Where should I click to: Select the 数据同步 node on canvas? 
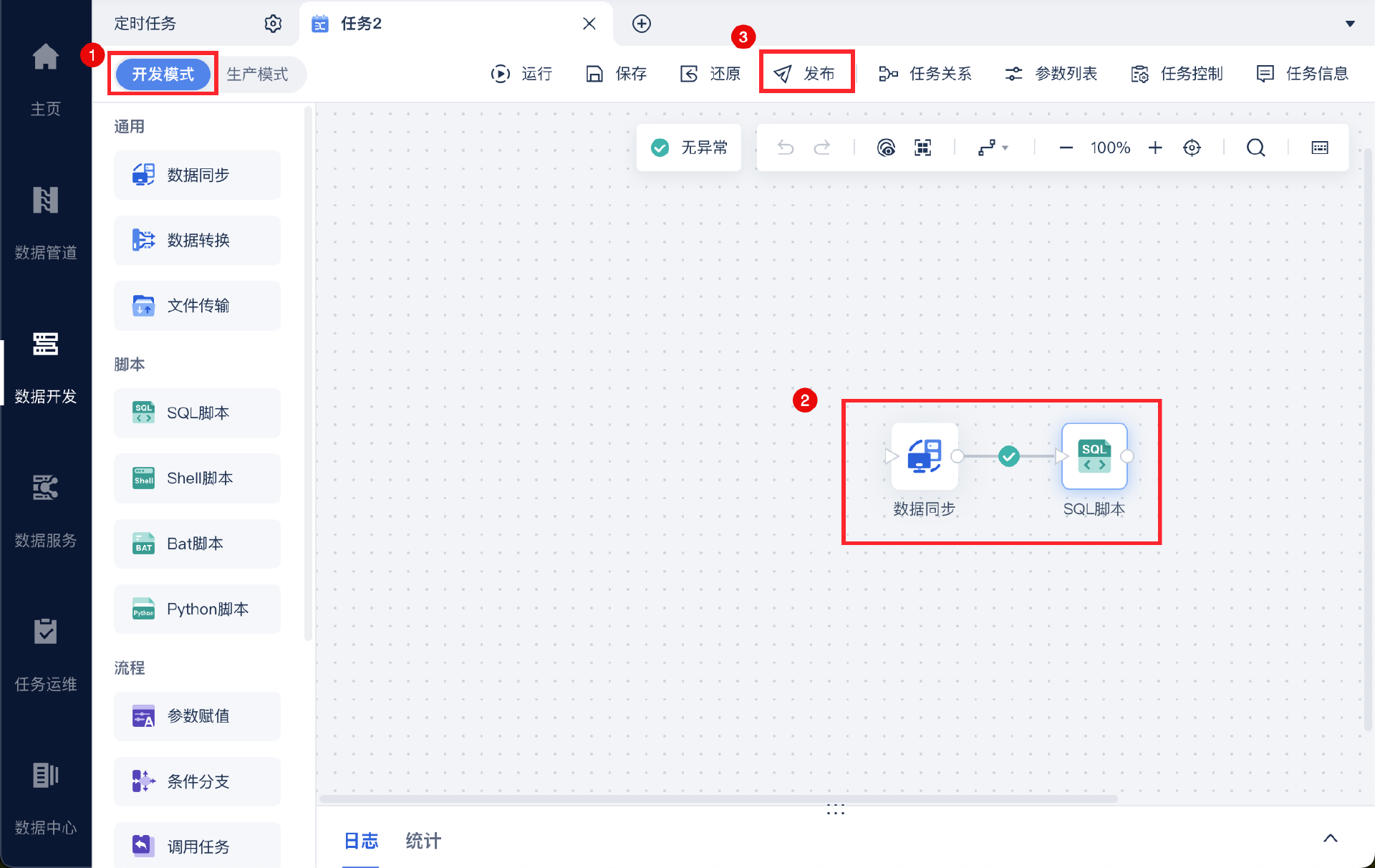pyautogui.click(x=924, y=456)
